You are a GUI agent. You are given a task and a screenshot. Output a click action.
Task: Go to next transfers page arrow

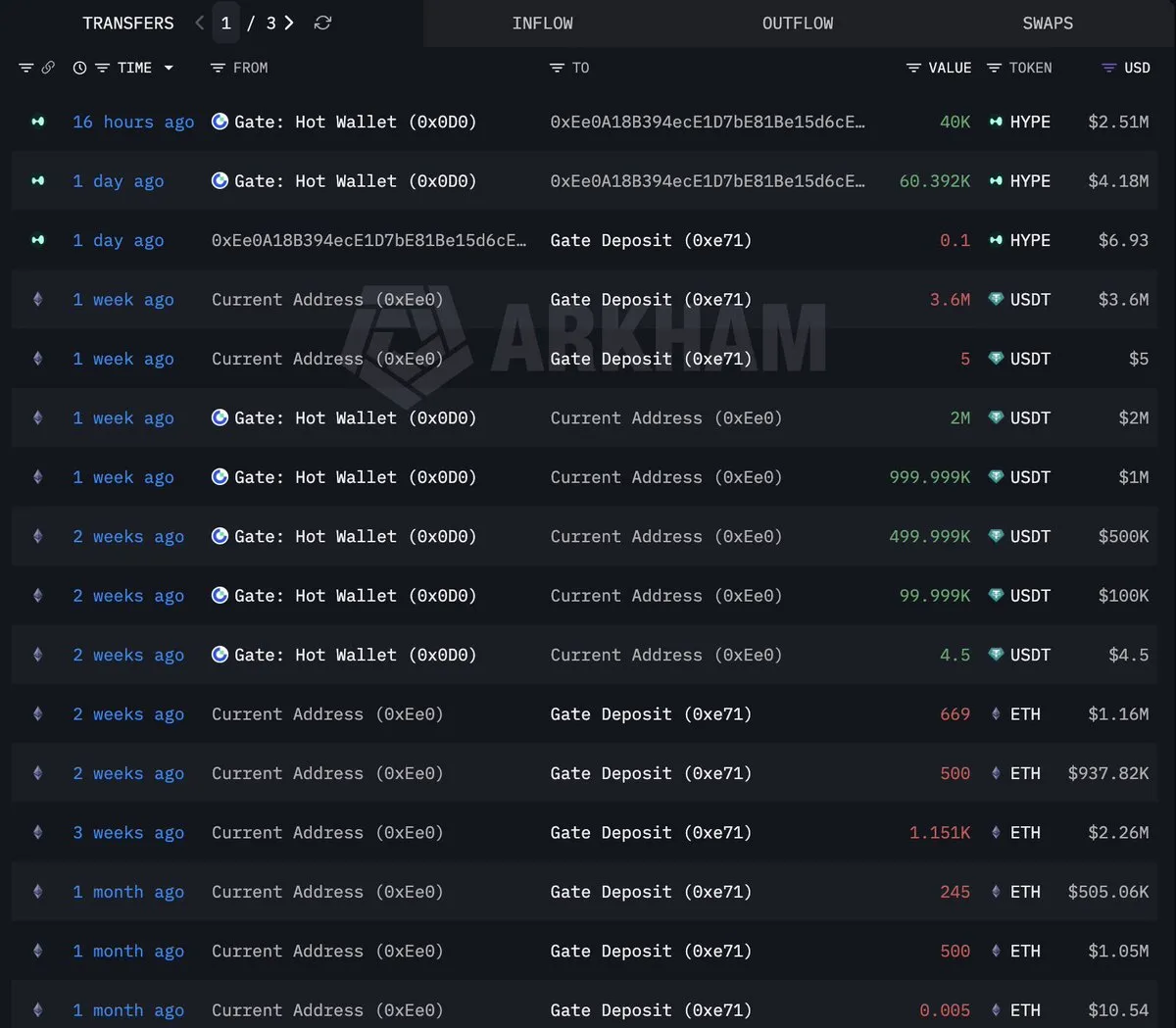[289, 23]
